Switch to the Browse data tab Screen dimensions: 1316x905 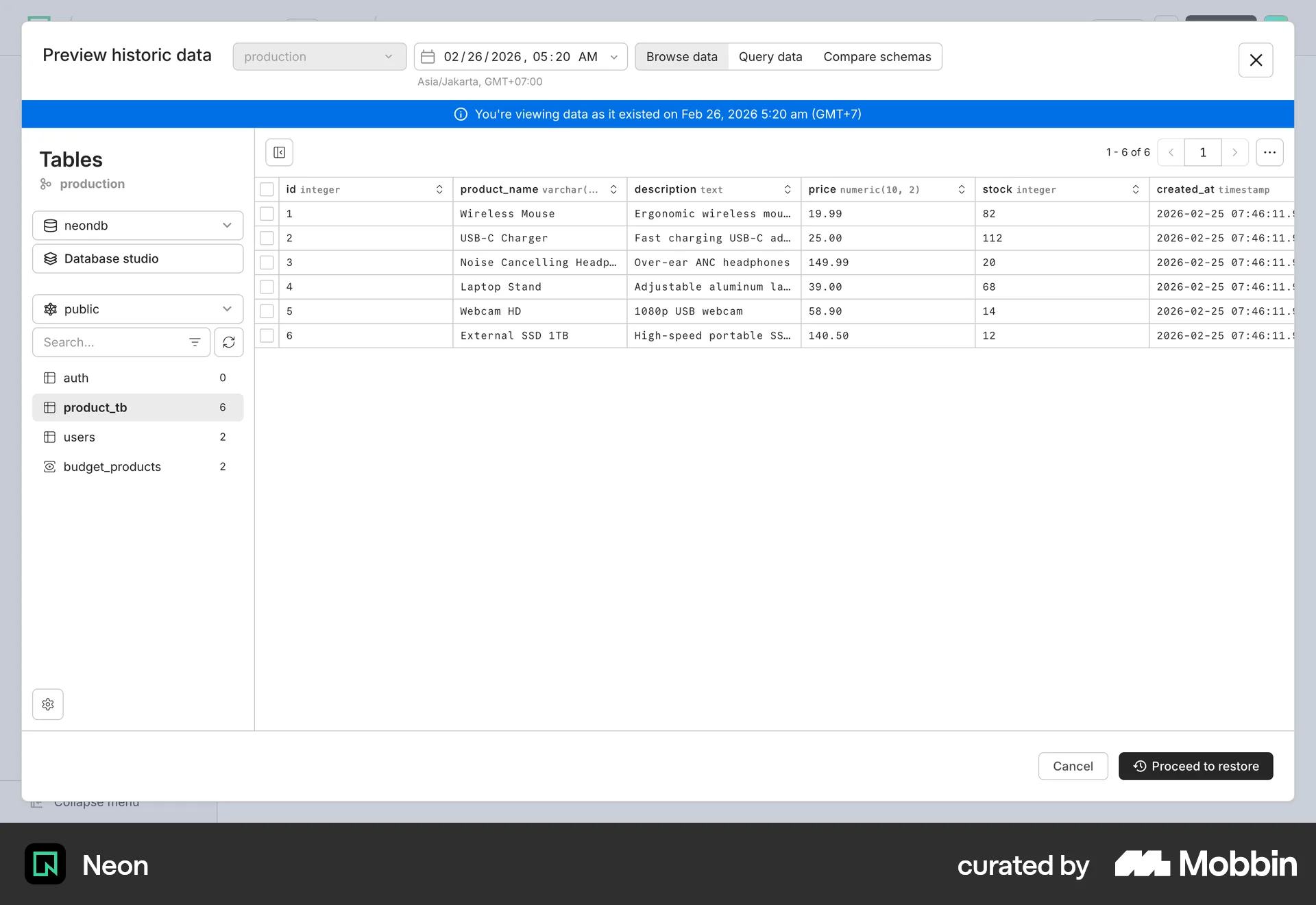pyautogui.click(x=682, y=57)
